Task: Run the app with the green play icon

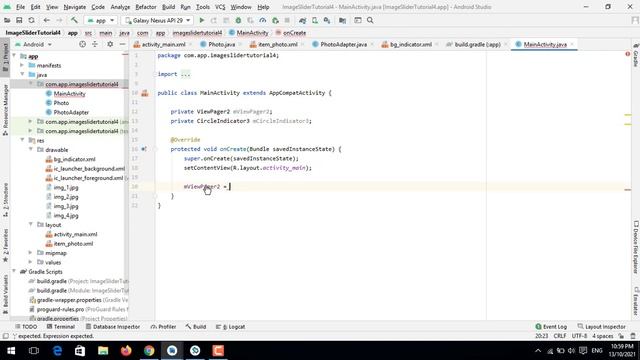Action: click(x=202, y=20)
